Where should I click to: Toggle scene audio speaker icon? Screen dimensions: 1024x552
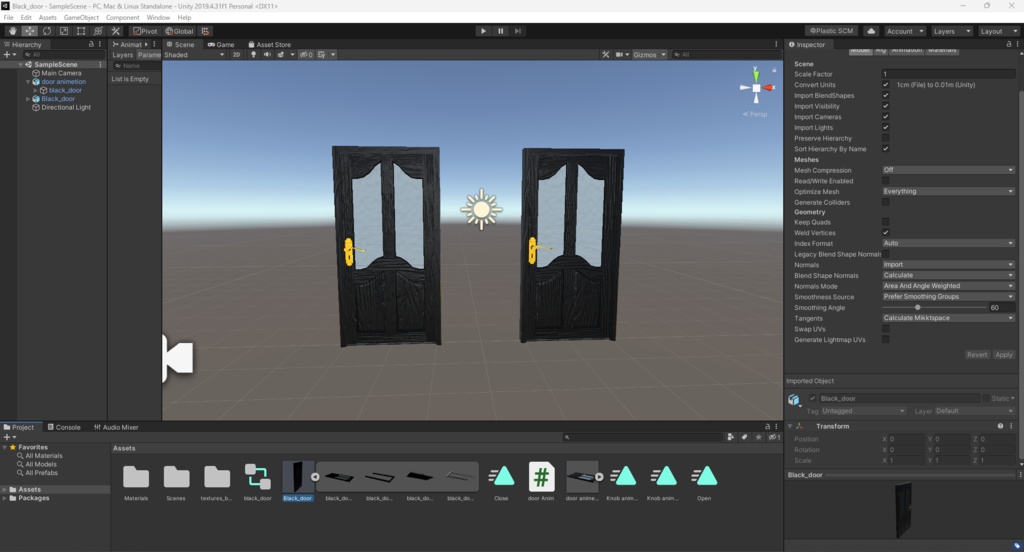(267, 55)
